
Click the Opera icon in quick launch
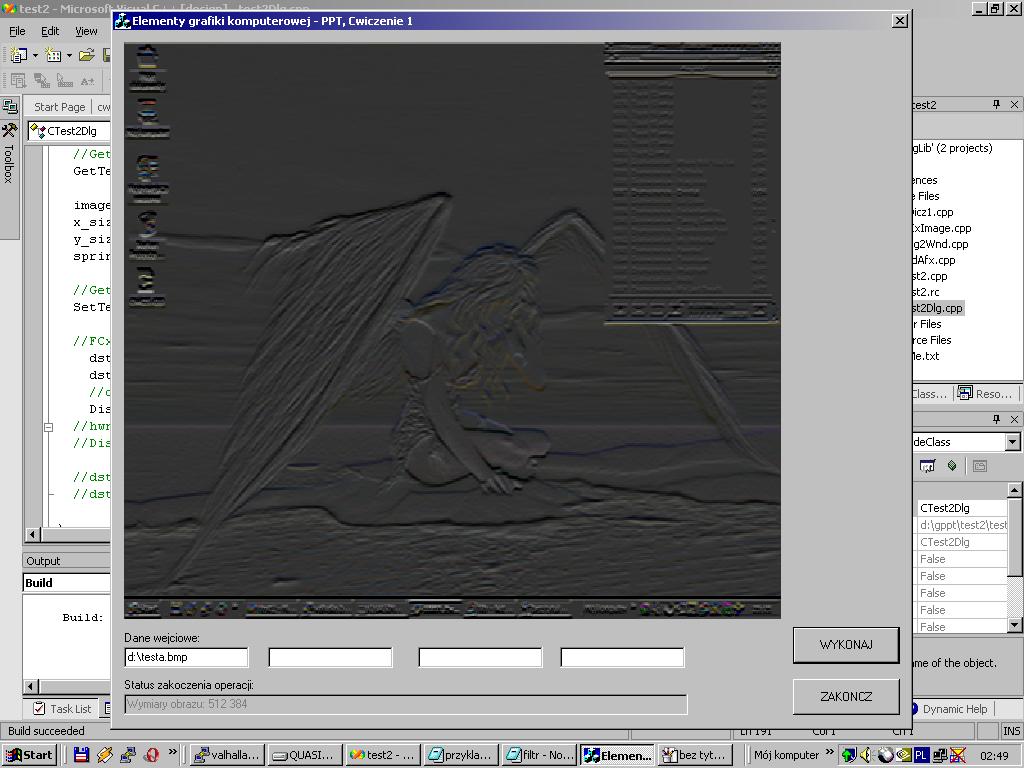click(152, 755)
